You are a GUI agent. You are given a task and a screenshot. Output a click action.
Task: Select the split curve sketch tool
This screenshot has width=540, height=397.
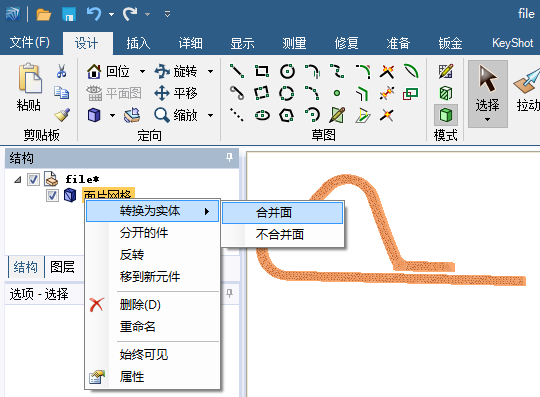pos(387,93)
